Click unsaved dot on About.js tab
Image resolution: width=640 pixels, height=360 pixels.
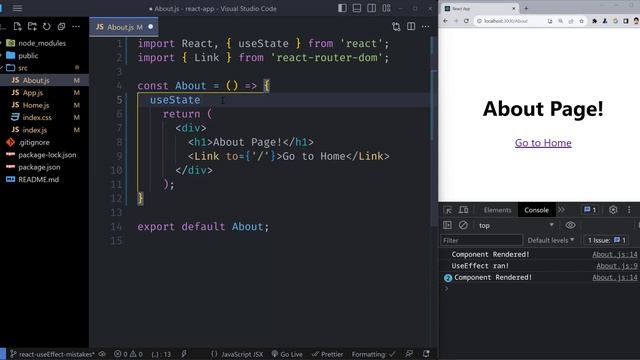coord(151,27)
